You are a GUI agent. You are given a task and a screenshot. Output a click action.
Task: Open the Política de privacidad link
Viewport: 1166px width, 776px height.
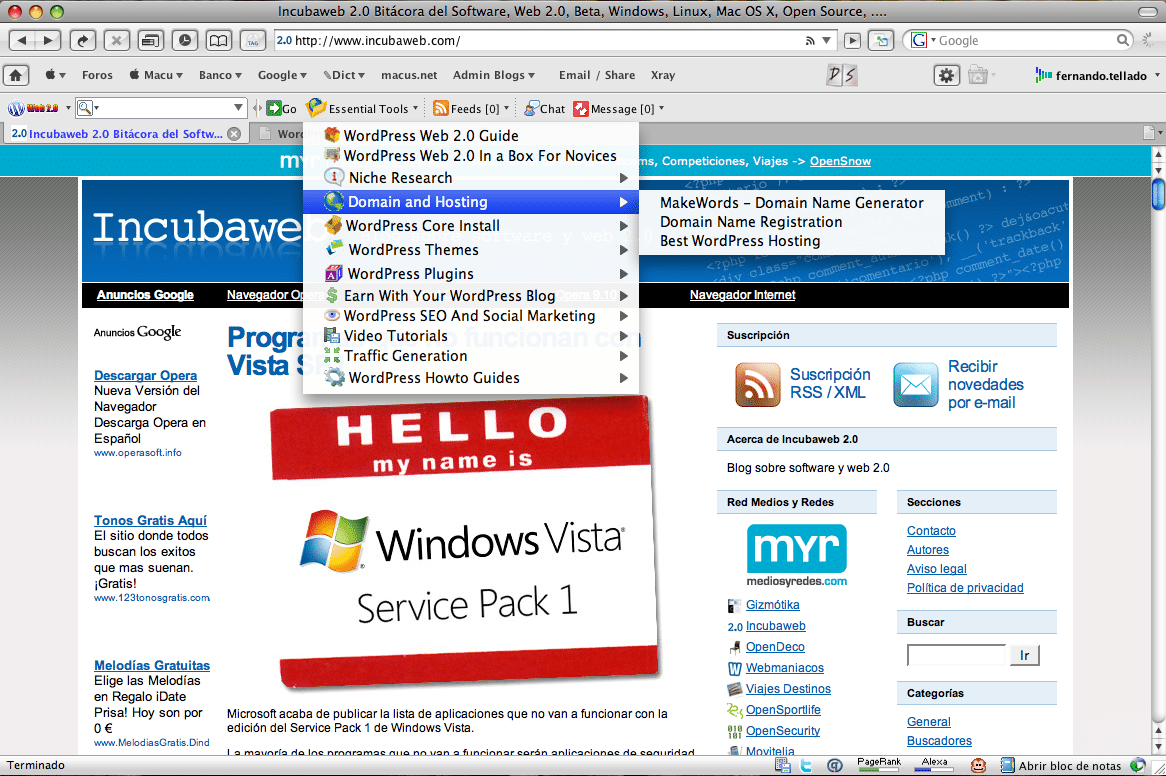pos(965,588)
